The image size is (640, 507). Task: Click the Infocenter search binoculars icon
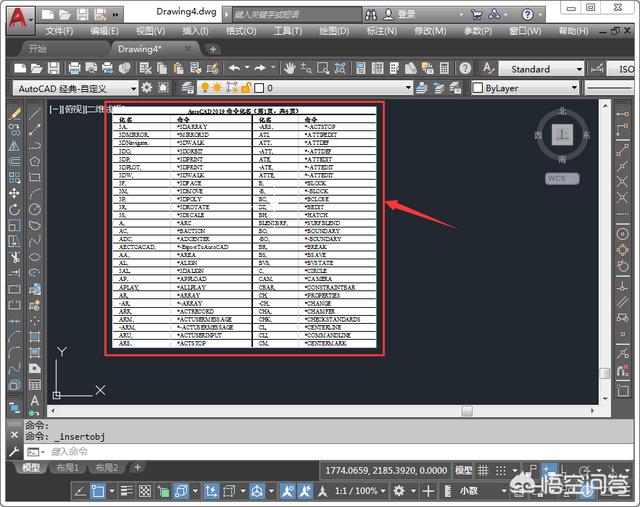(x=371, y=16)
